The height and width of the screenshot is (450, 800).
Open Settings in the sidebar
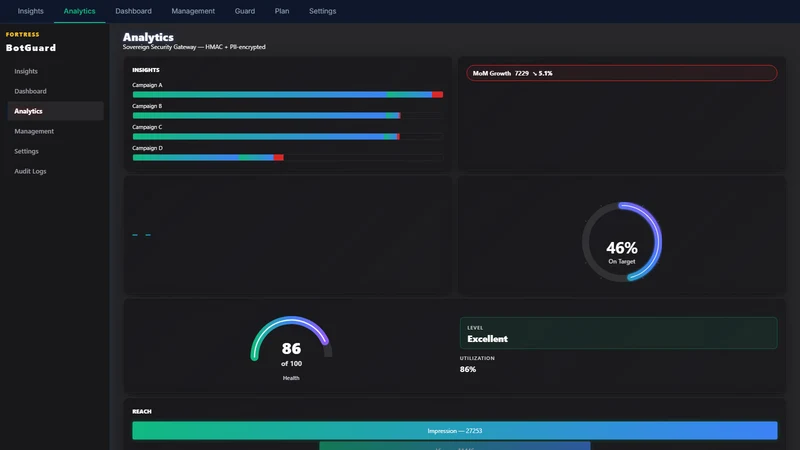pyautogui.click(x=56, y=151)
